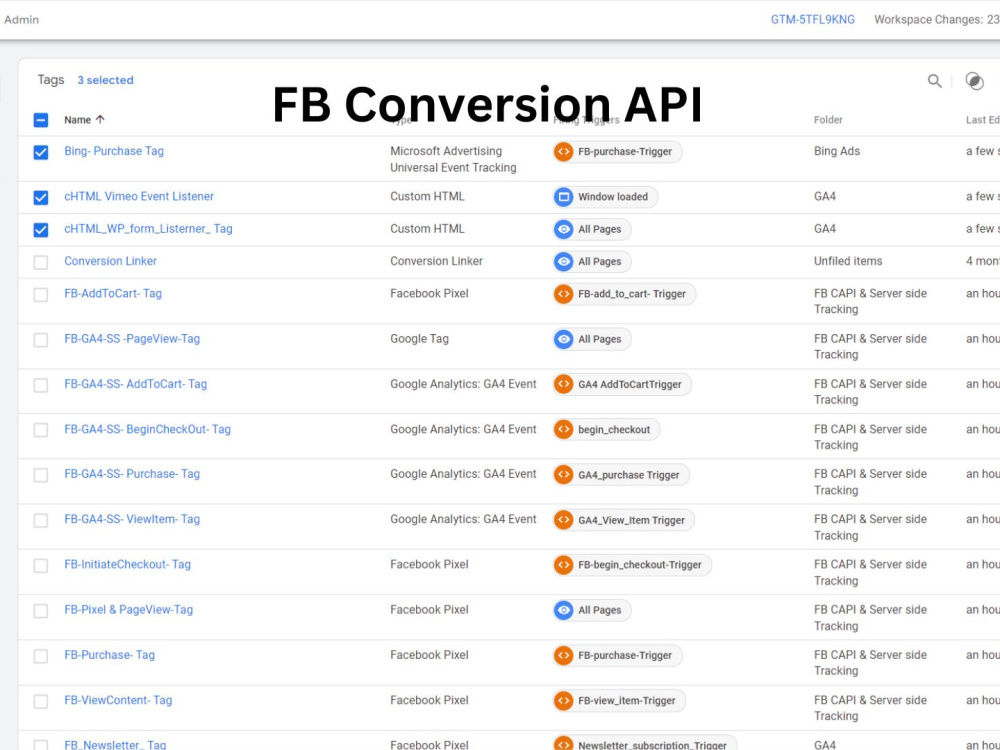Image resolution: width=1000 pixels, height=750 pixels.
Task: Check the FB-GA4-SS- Purchase- Tag checkbox
Action: point(41,475)
